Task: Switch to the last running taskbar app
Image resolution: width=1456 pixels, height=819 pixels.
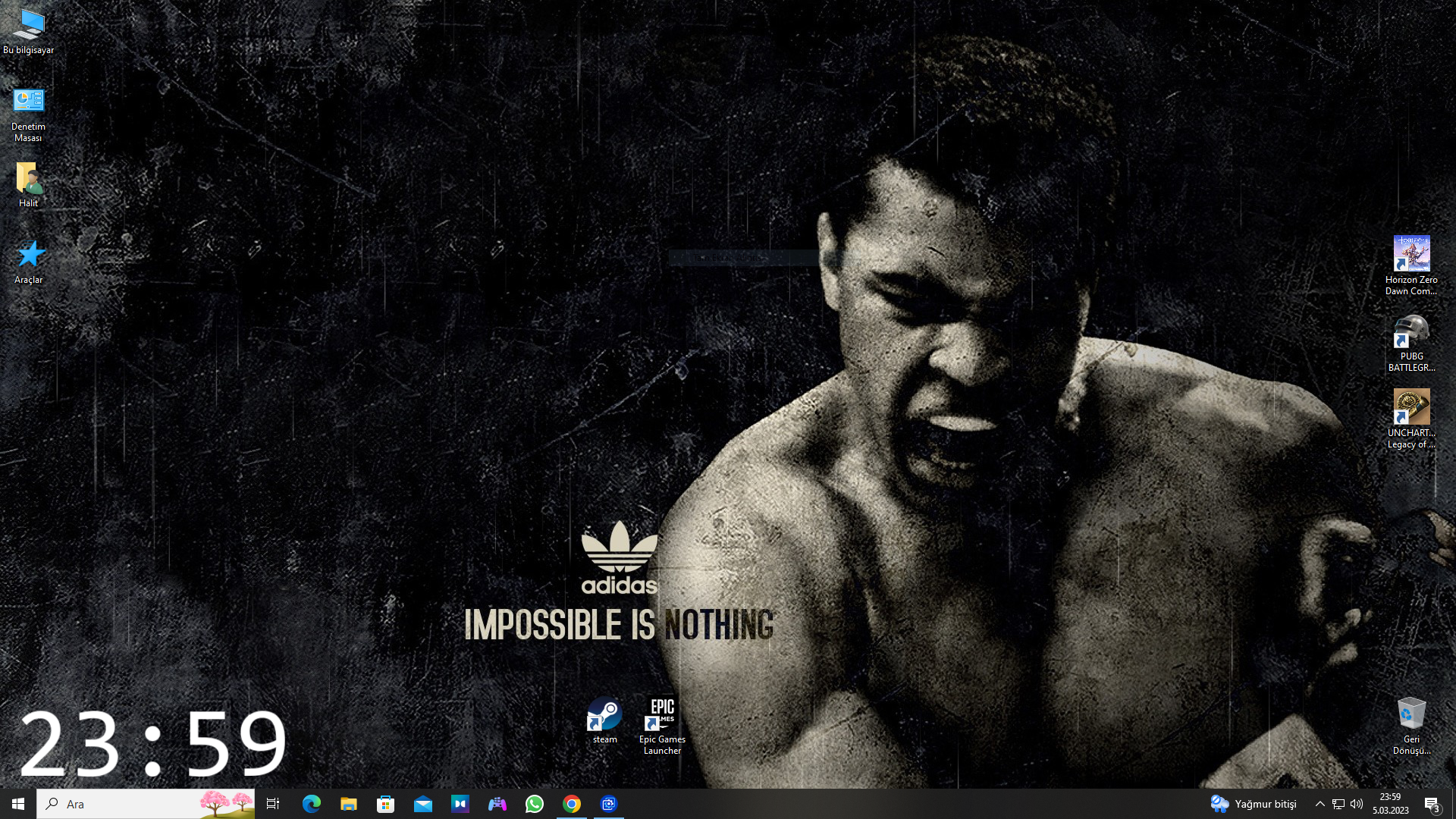Action: coord(608,804)
